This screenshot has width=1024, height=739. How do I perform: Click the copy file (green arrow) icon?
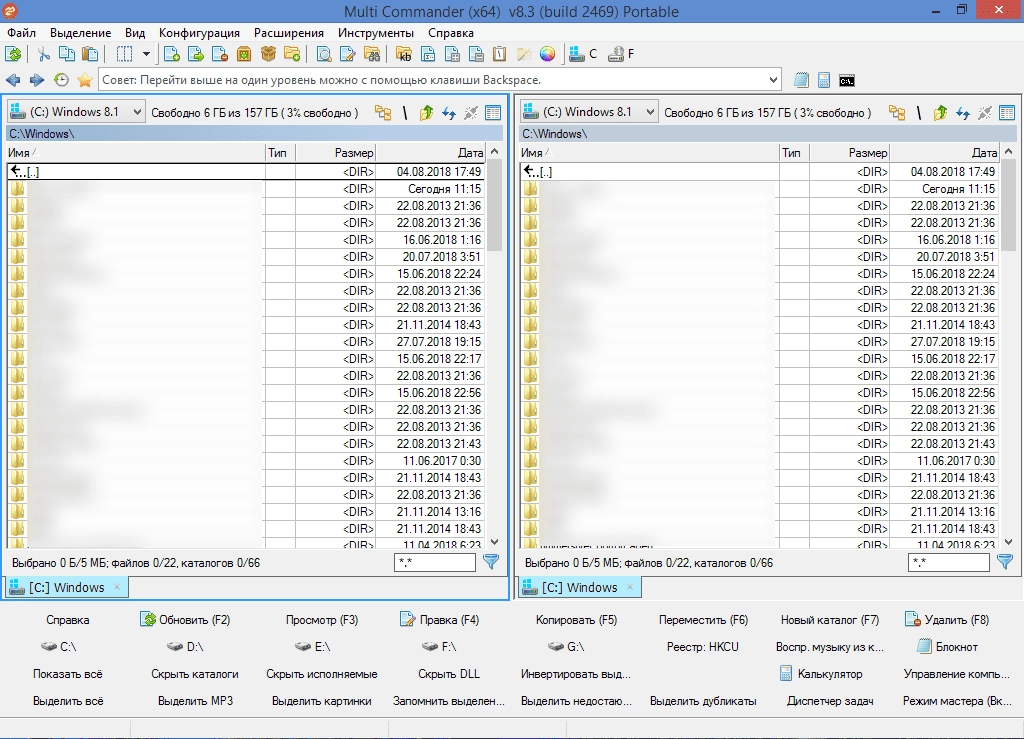(196, 54)
